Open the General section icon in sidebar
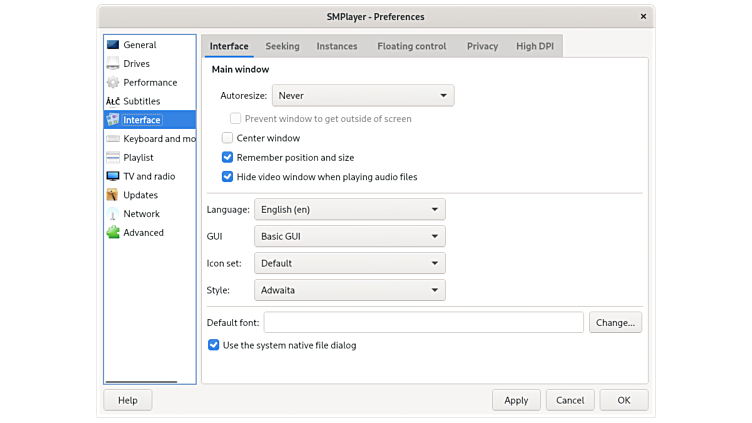The width and height of the screenshot is (752, 423). [113, 45]
